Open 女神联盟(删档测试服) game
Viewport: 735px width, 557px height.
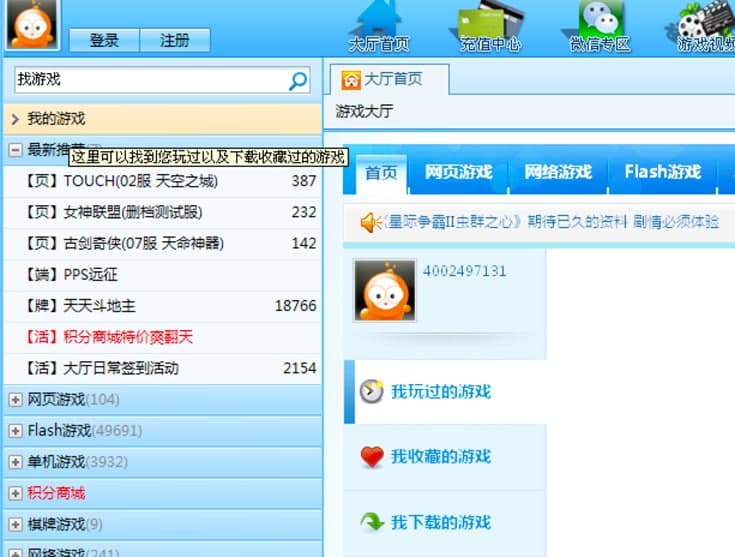tap(162, 212)
